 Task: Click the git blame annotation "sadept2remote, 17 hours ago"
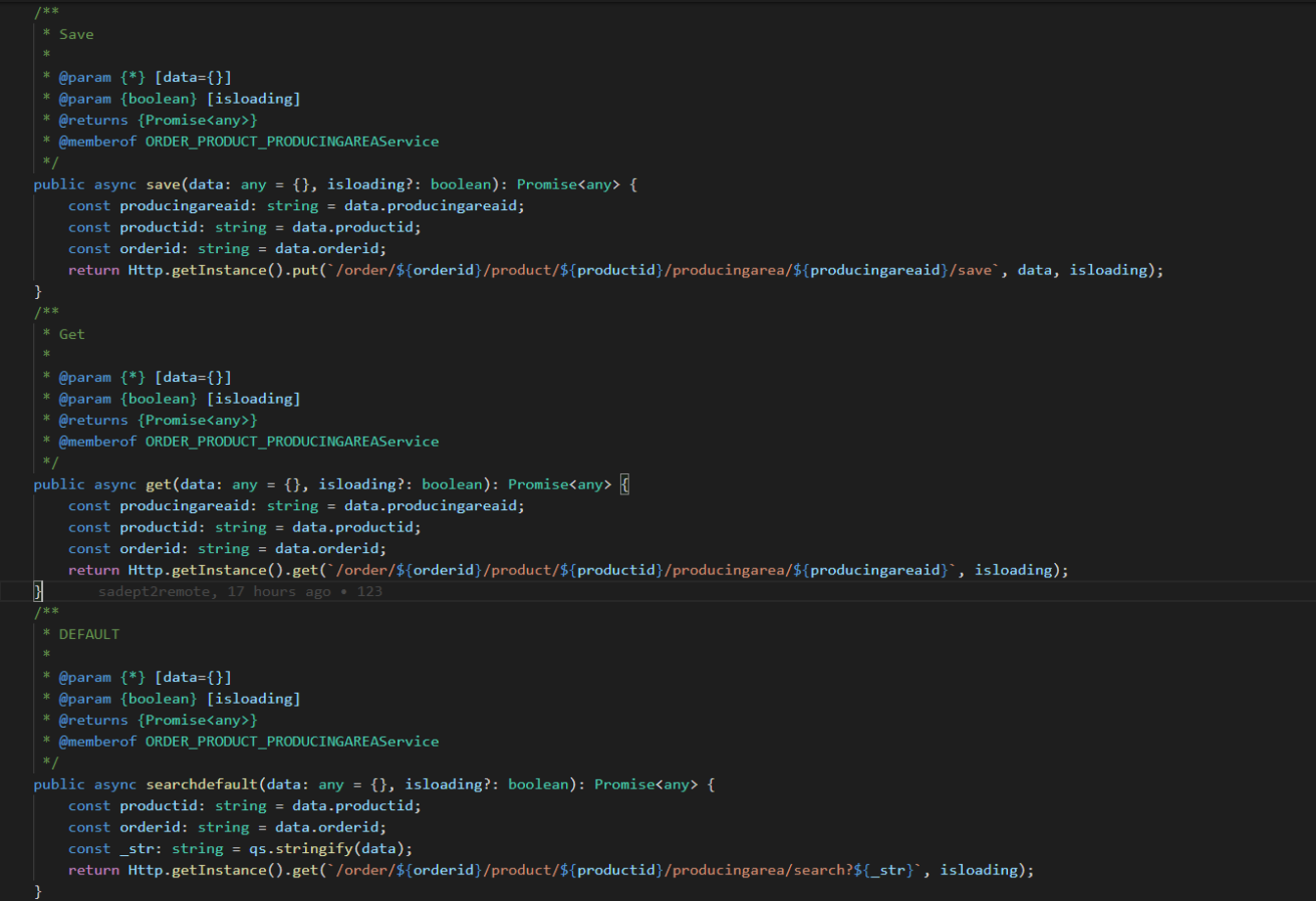(215, 591)
